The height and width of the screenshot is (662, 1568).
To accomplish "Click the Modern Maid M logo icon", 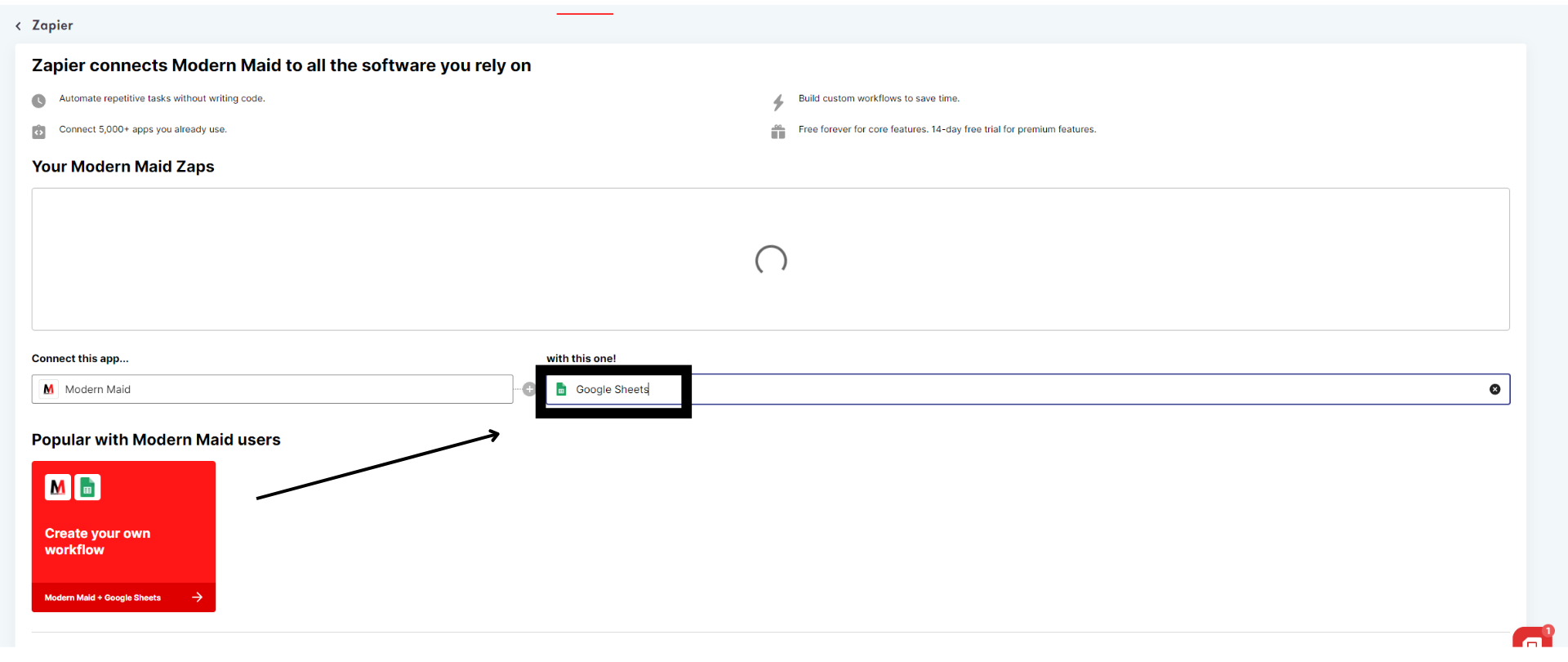I will [x=49, y=389].
